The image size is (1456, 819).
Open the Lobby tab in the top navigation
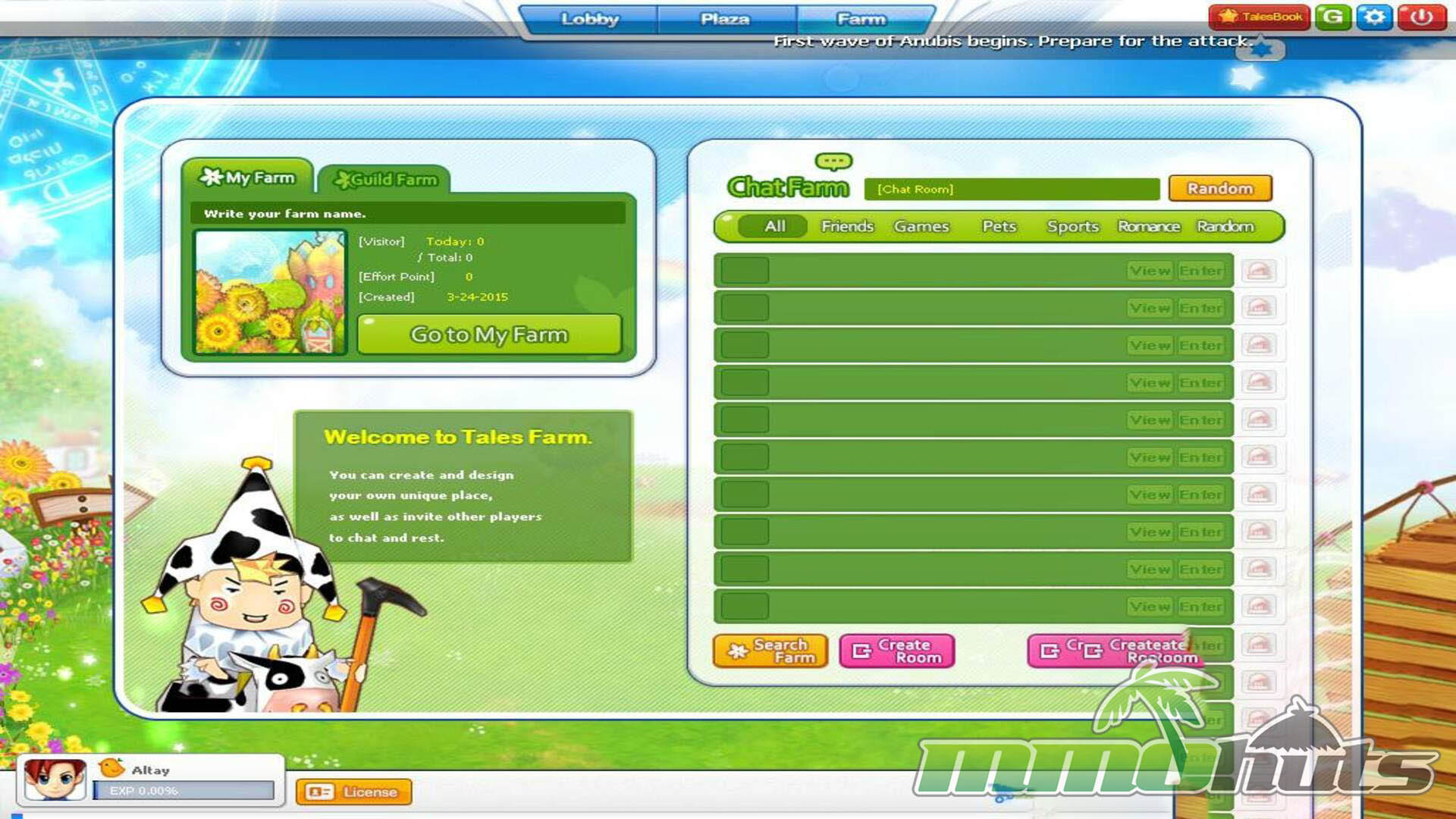click(x=589, y=19)
